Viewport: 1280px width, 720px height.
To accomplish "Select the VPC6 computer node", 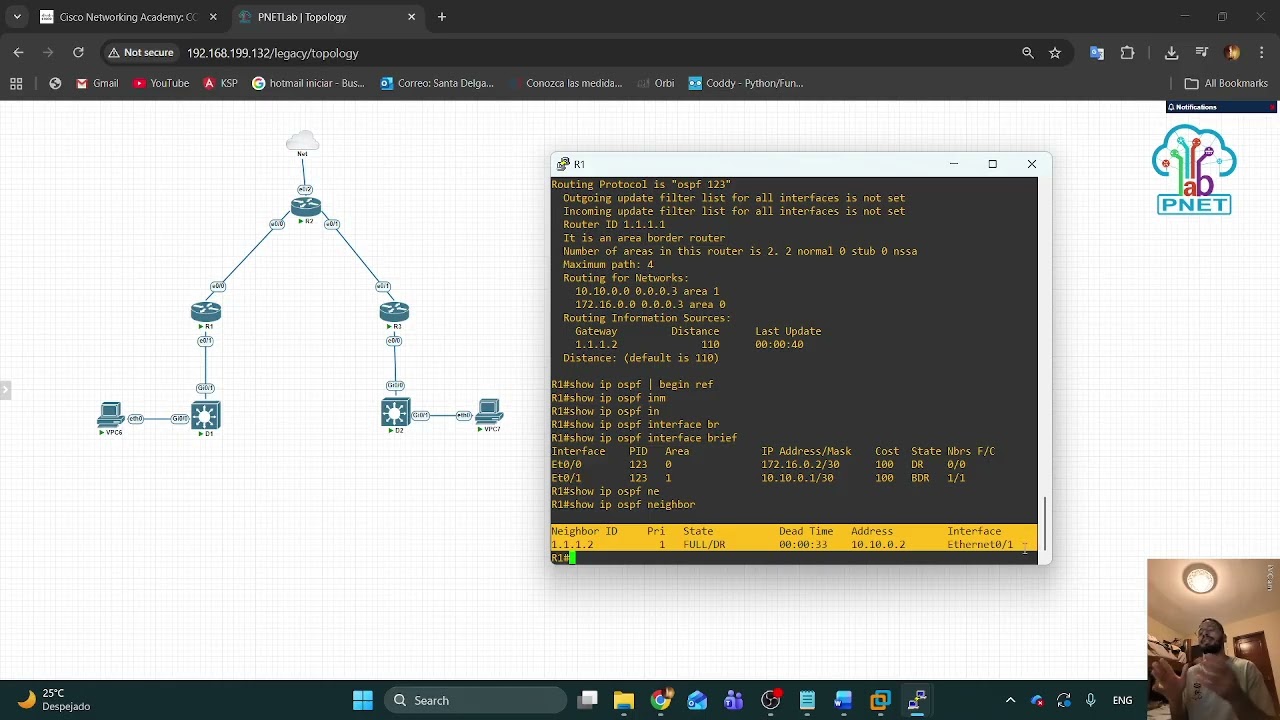I will (111, 414).
